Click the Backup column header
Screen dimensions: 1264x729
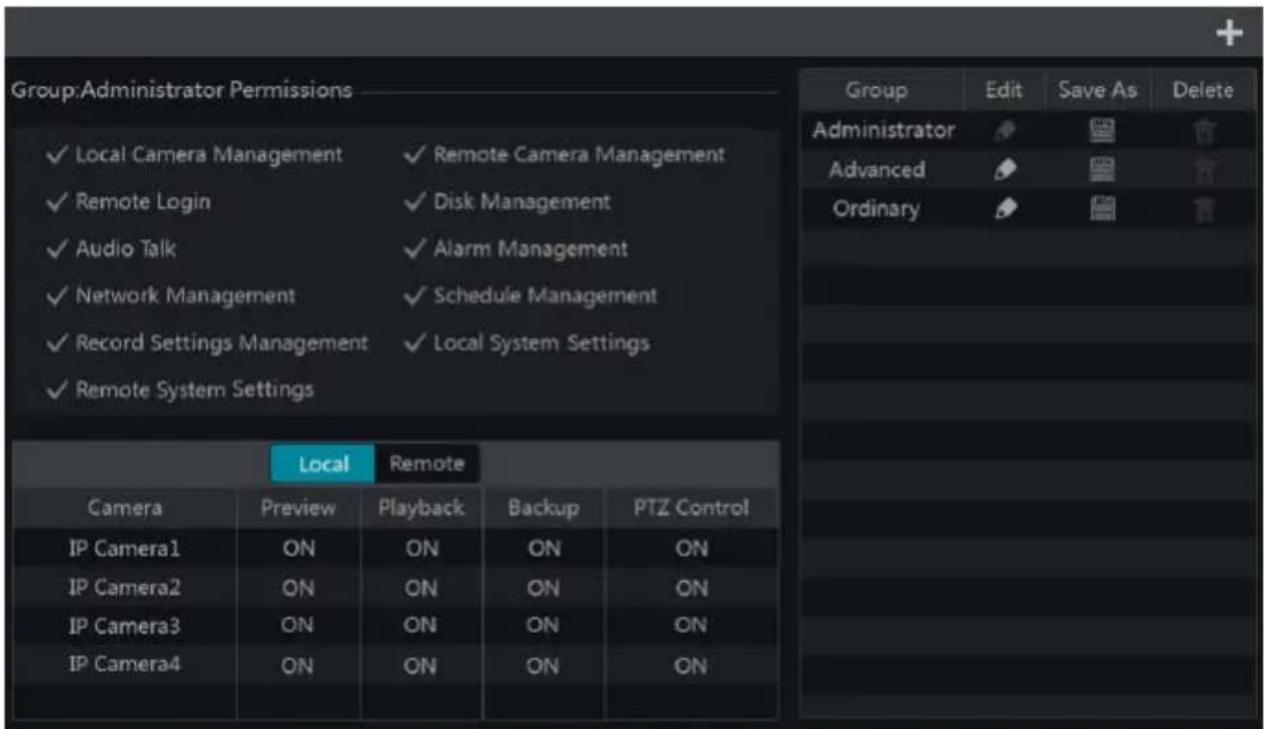(544, 508)
